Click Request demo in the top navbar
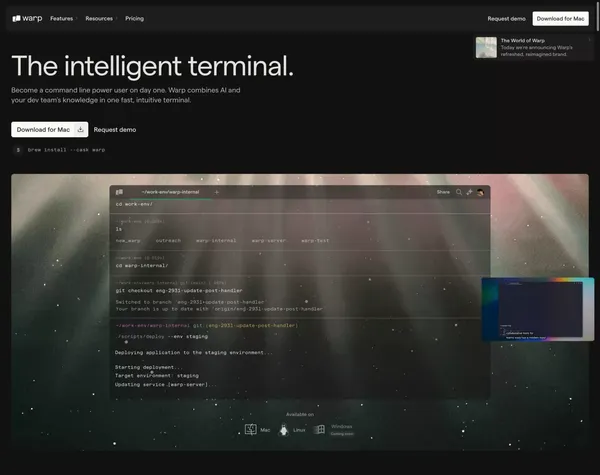 (x=506, y=18)
